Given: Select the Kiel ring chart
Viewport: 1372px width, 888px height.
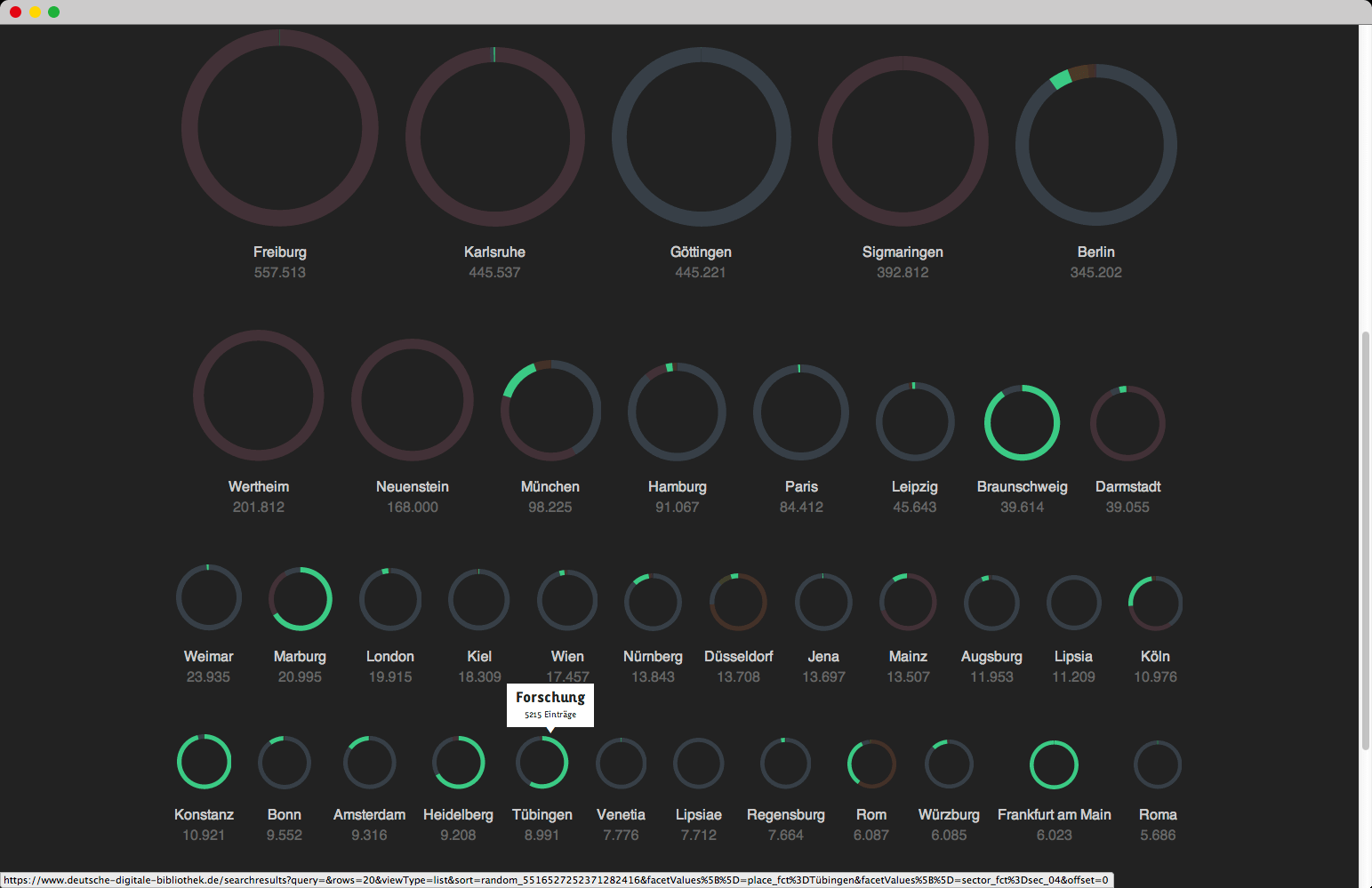Looking at the screenshot, I should (x=479, y=599).
